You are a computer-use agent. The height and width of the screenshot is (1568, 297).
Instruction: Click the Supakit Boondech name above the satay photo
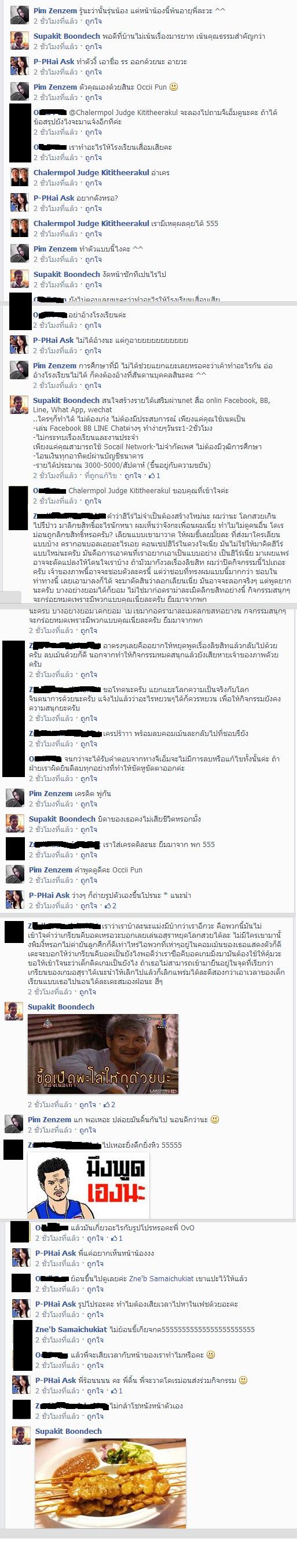click(x=68, y=1431)
